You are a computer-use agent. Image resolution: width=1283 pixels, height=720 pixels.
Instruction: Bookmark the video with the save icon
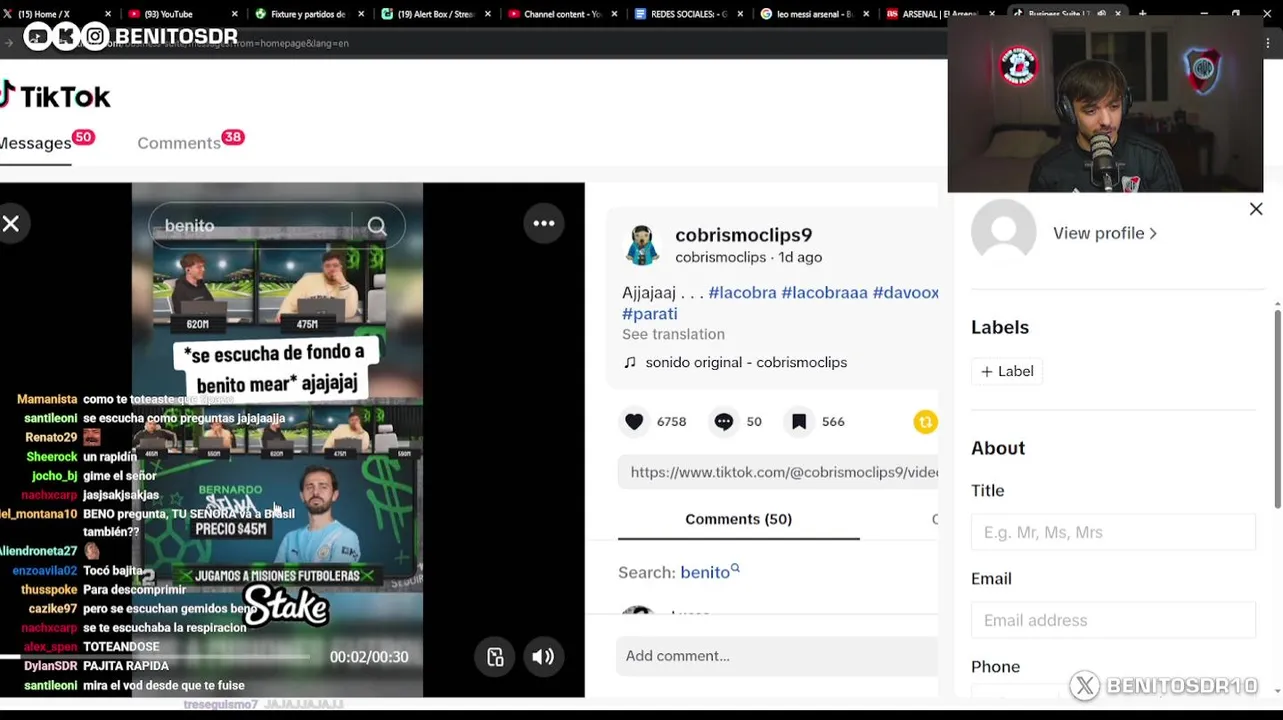click(x=799, y=422)
